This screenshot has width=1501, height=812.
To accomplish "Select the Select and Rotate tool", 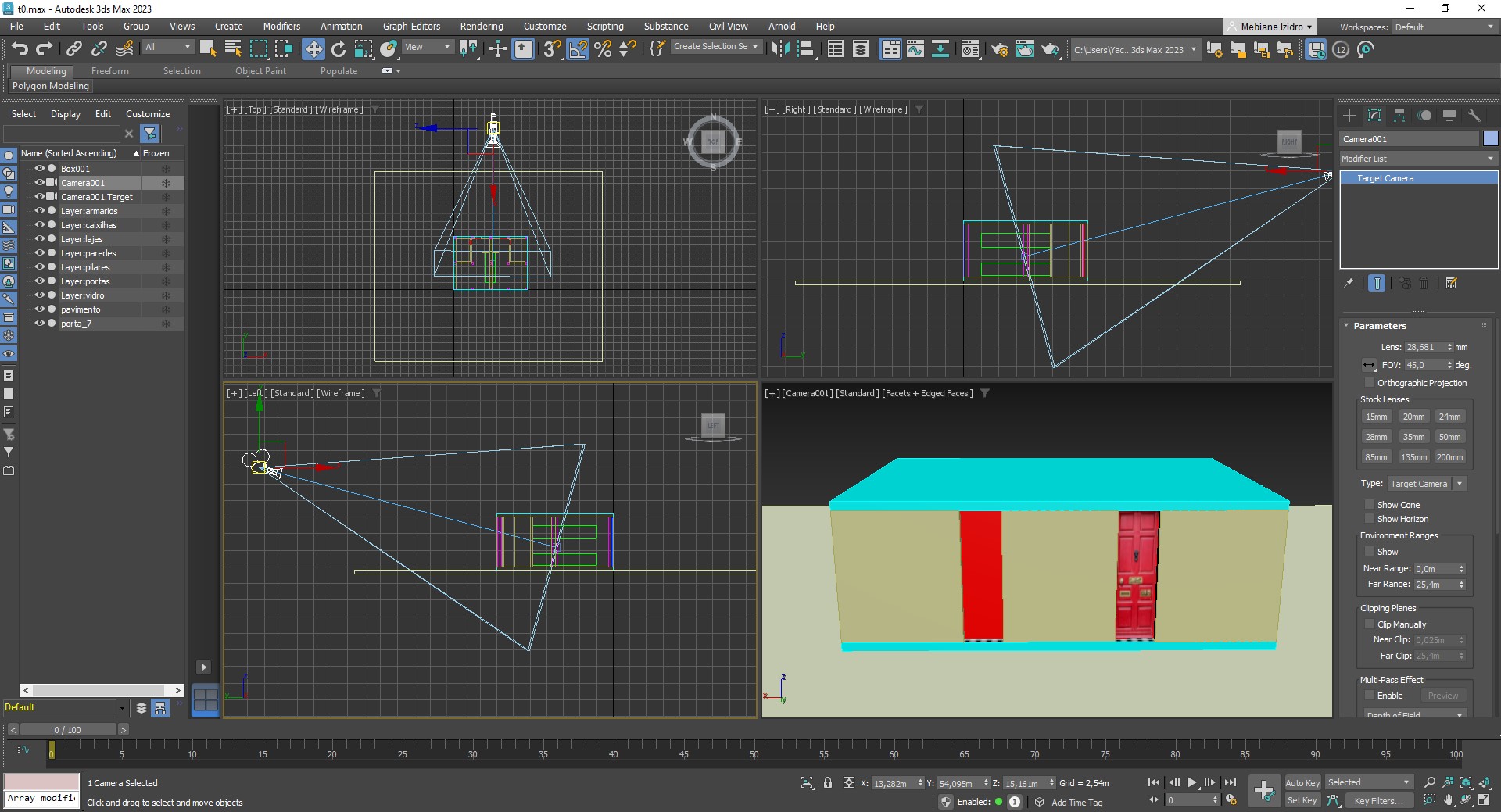I will (x=339, y=49).
